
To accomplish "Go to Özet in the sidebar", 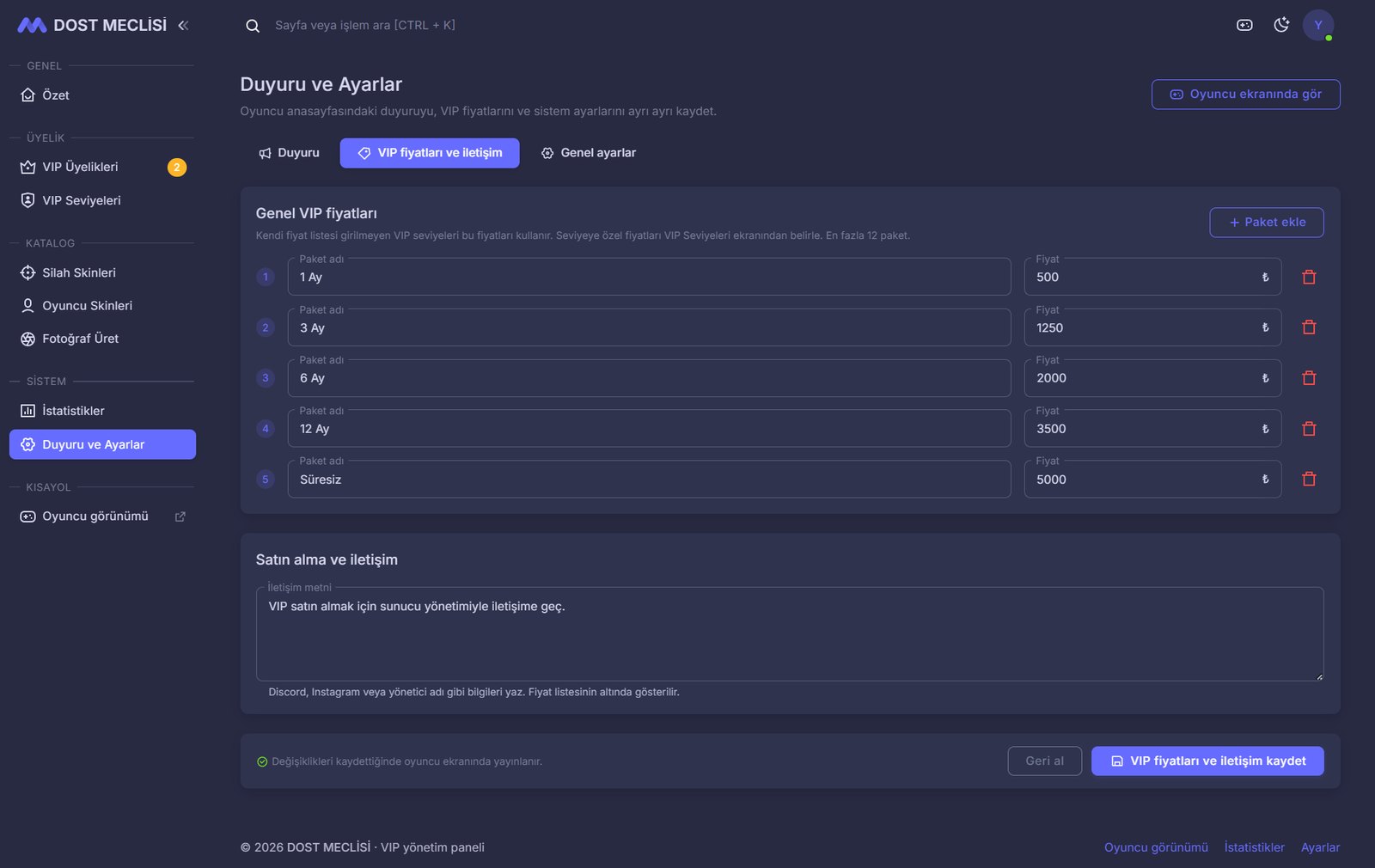I will coord(102,95).
